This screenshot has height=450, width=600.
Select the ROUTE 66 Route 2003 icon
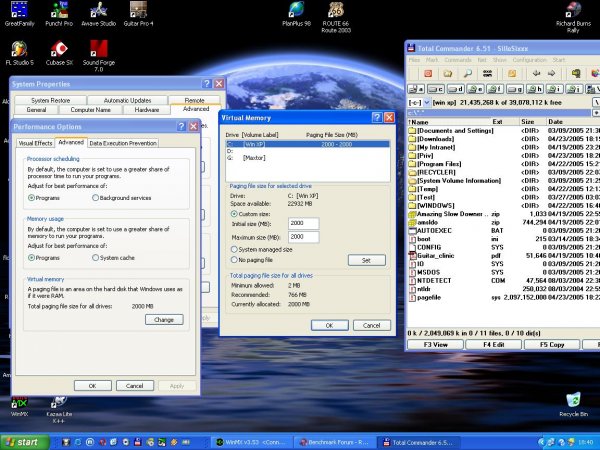click(336, 17)
